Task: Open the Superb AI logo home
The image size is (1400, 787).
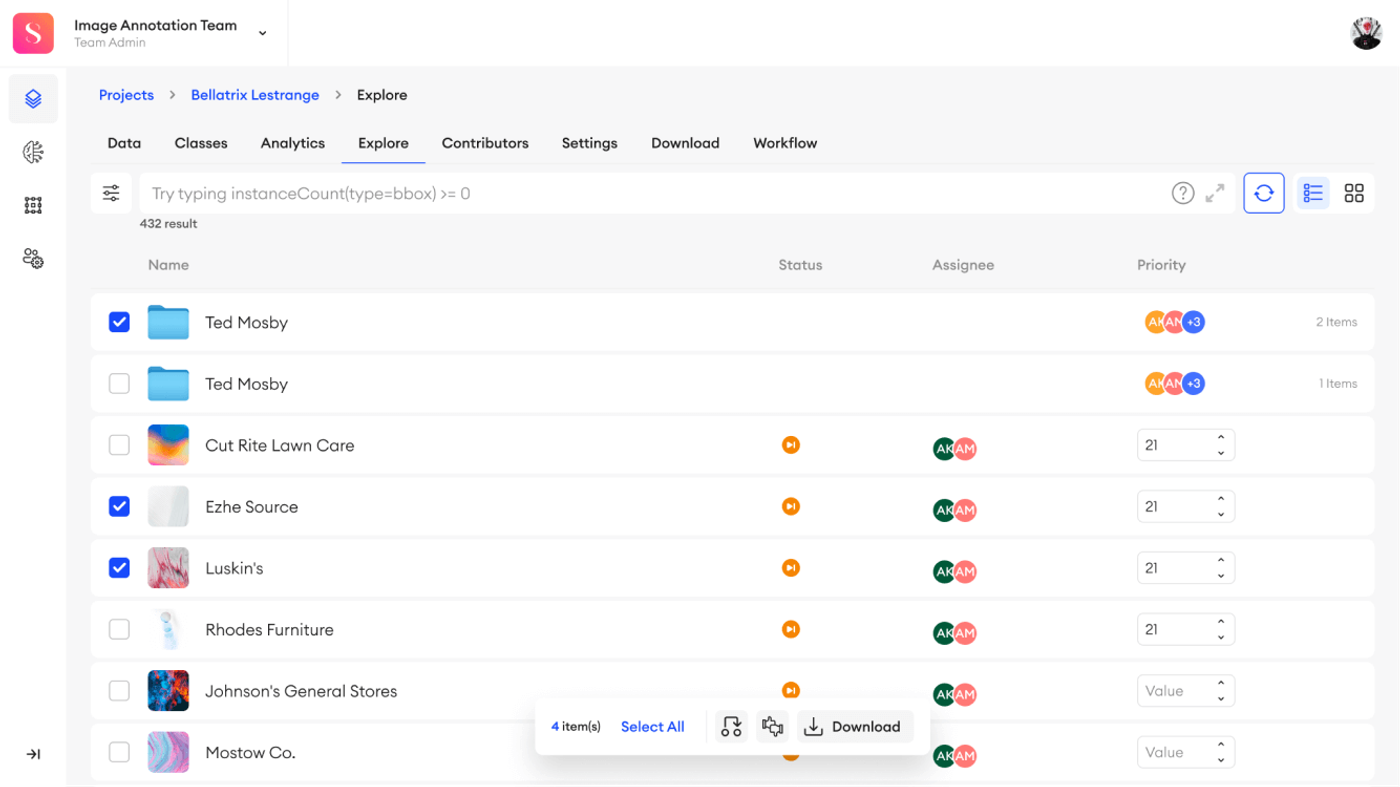Action: [x=33, y=33]
